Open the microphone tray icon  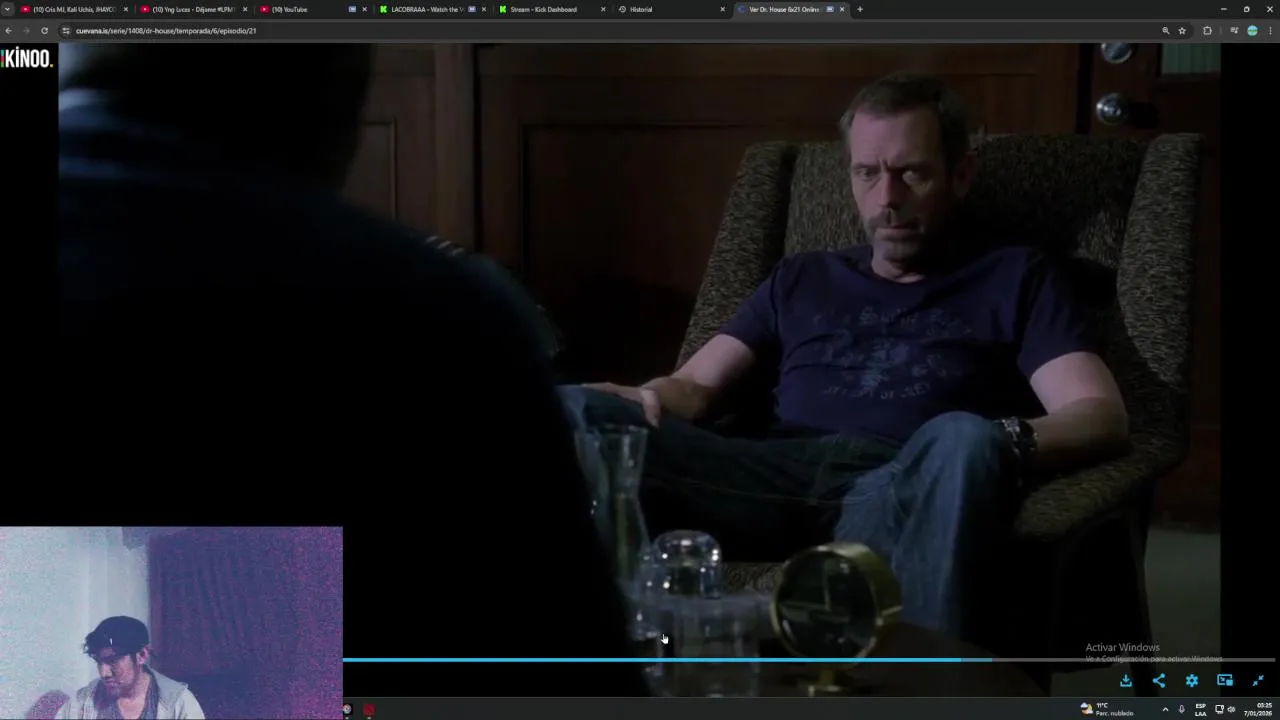1181,709
